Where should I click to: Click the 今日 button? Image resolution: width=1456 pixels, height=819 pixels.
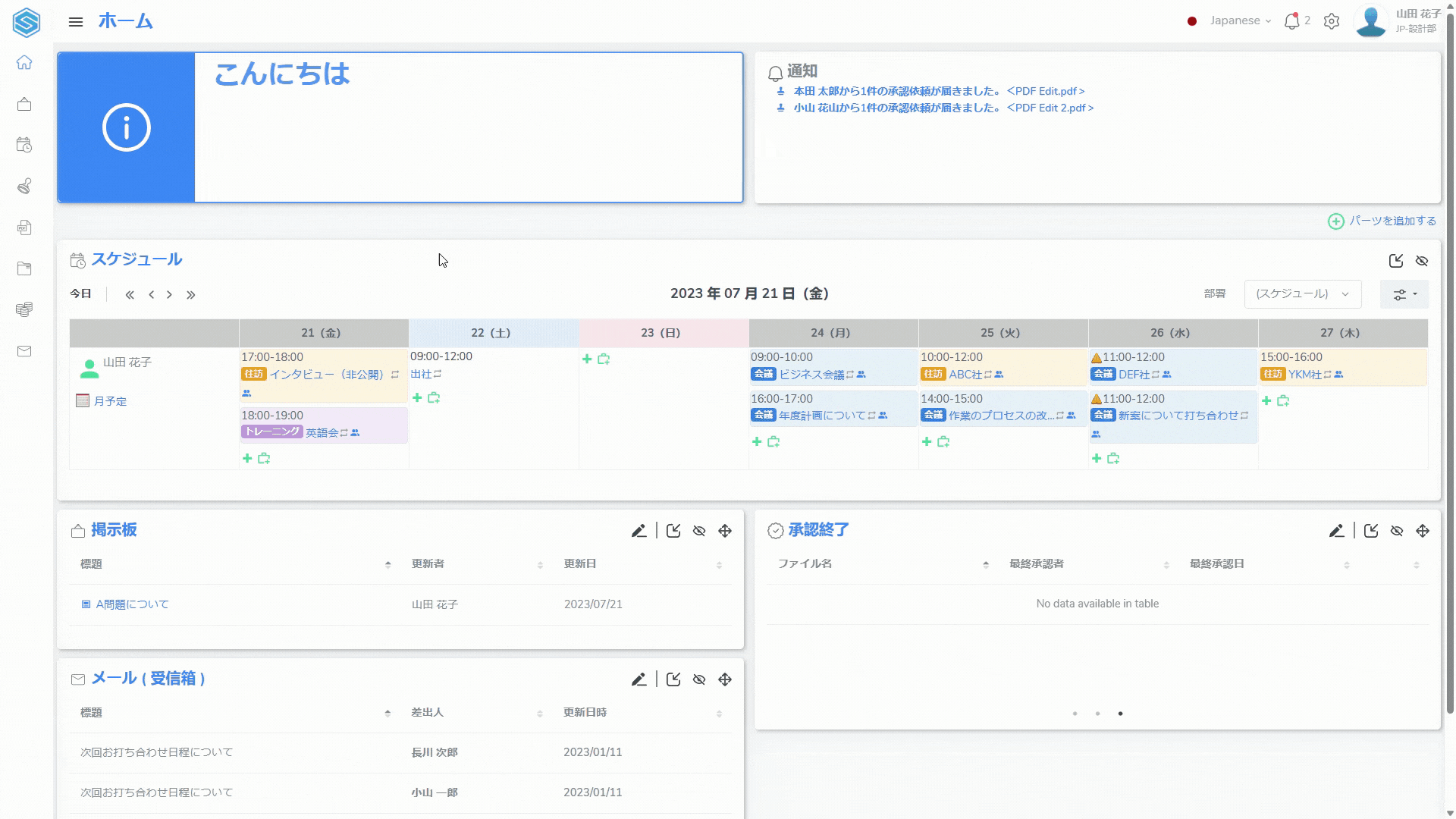80,293
